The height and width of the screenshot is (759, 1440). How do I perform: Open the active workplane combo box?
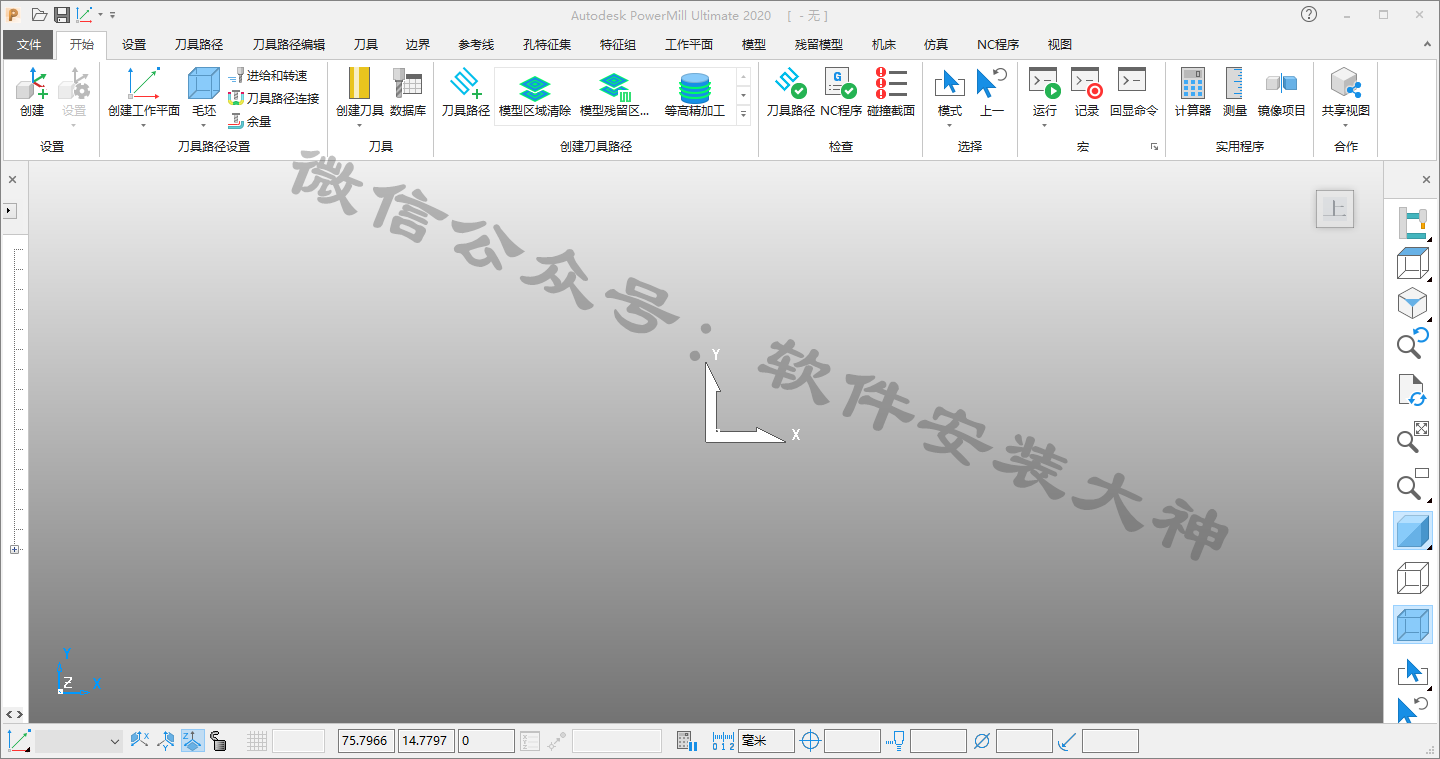coord(79,741)
